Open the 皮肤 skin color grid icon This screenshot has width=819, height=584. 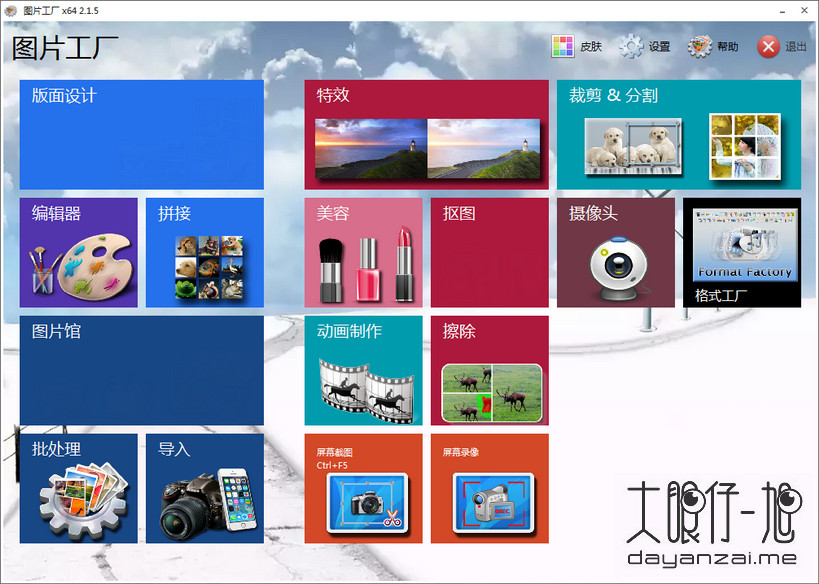563,46
